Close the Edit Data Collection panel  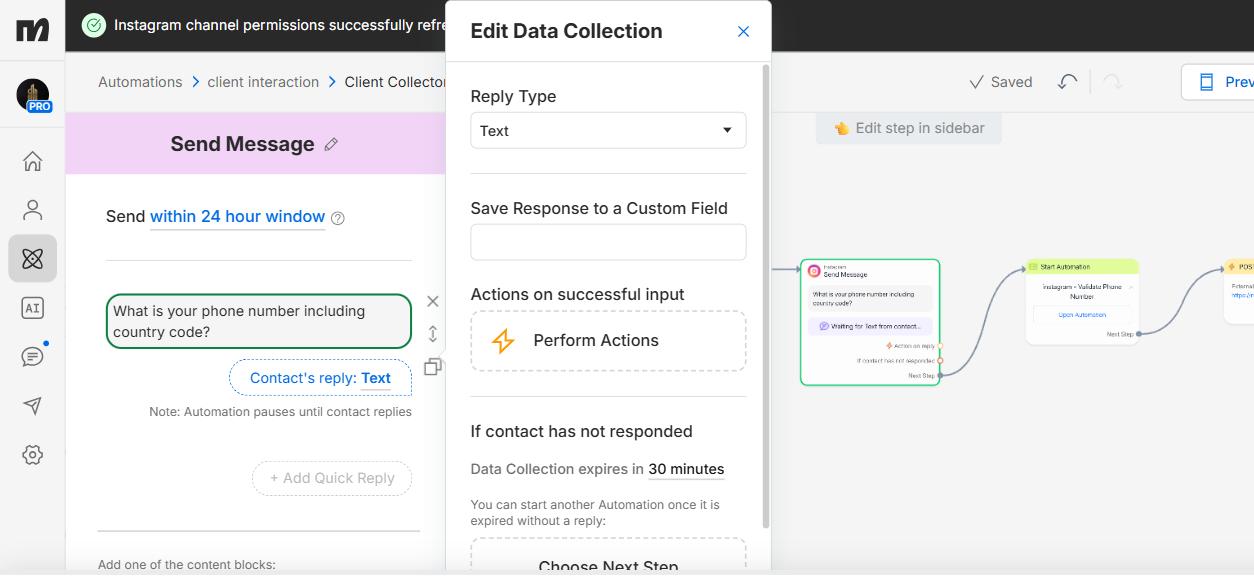tap(743, 31)
